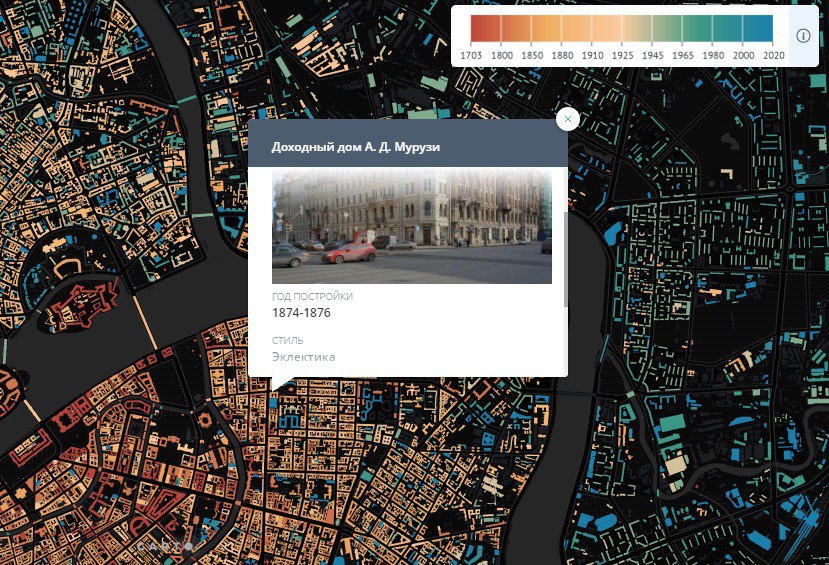
Task: Pick the 1850–1880 legend color swatch
Action: point(546,28)
